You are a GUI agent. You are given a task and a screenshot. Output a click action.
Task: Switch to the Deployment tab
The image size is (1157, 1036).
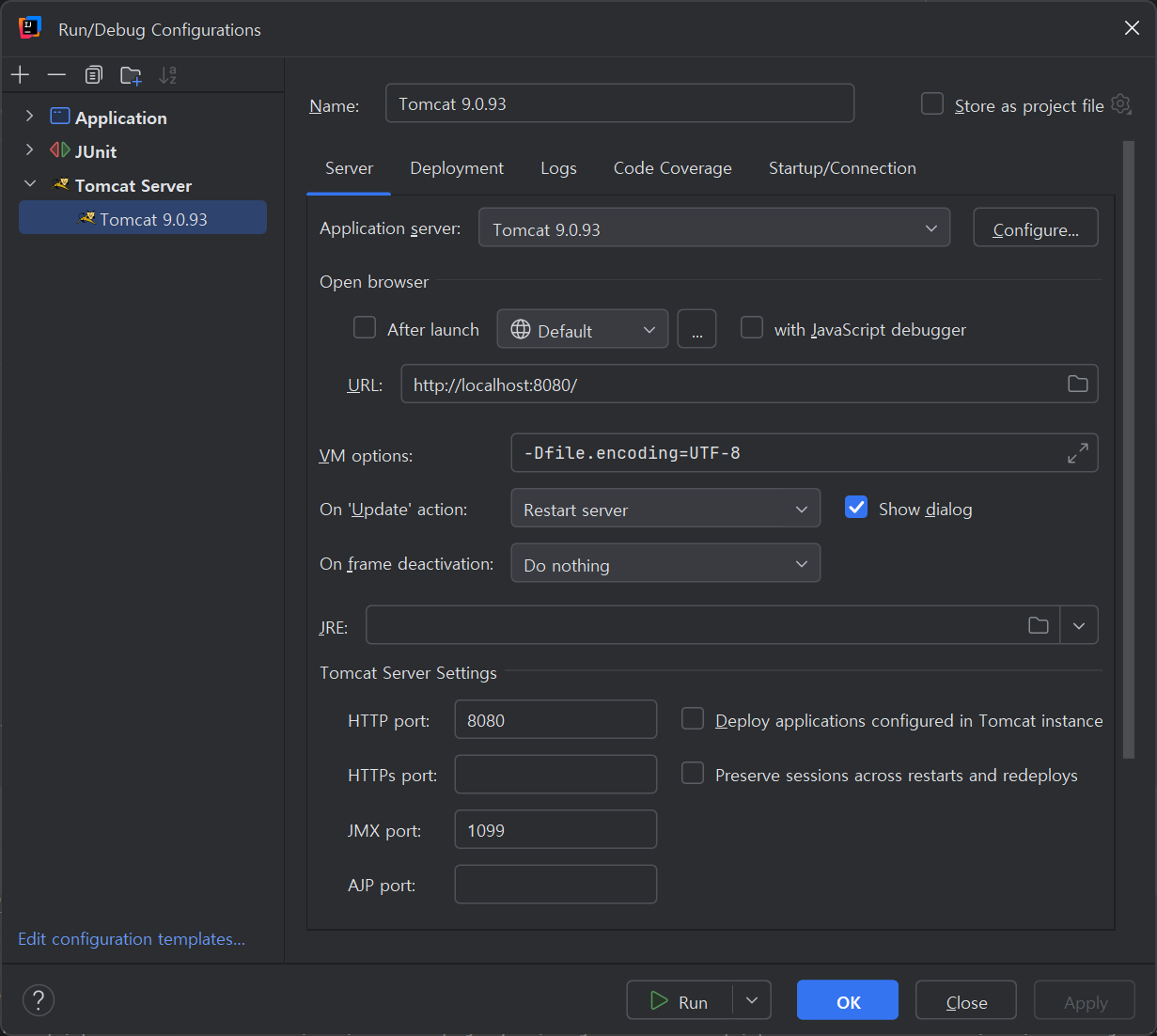coord(457,168)
